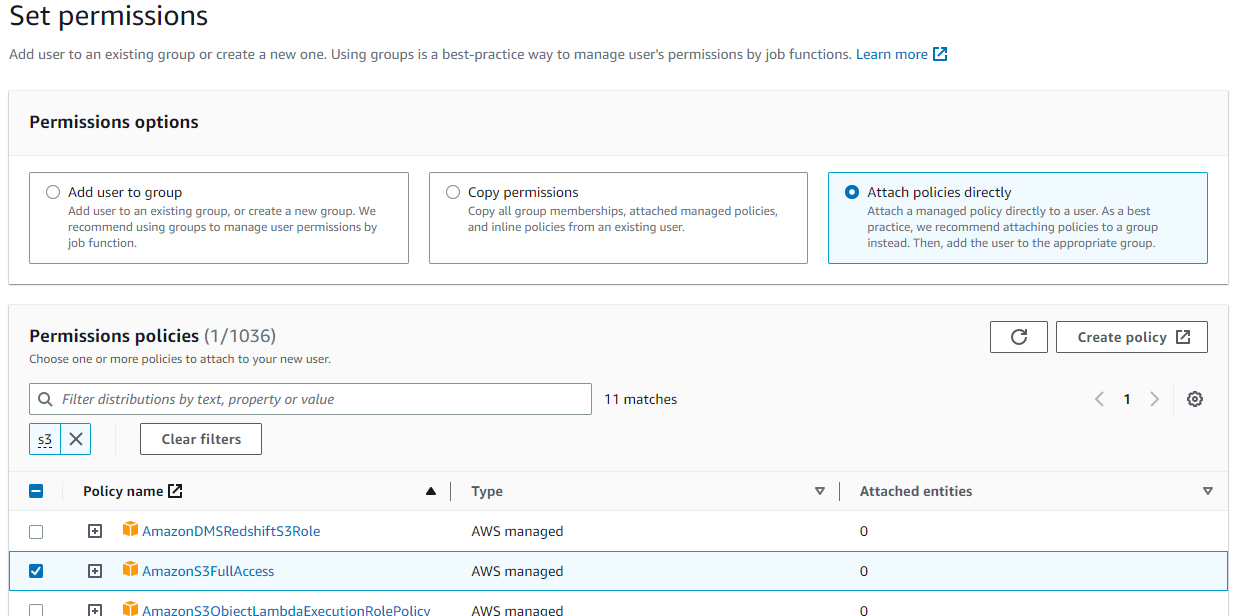
Task: Sort by Attached entities column arrow
Action: pyautogui.click(x=1208, y=491)
